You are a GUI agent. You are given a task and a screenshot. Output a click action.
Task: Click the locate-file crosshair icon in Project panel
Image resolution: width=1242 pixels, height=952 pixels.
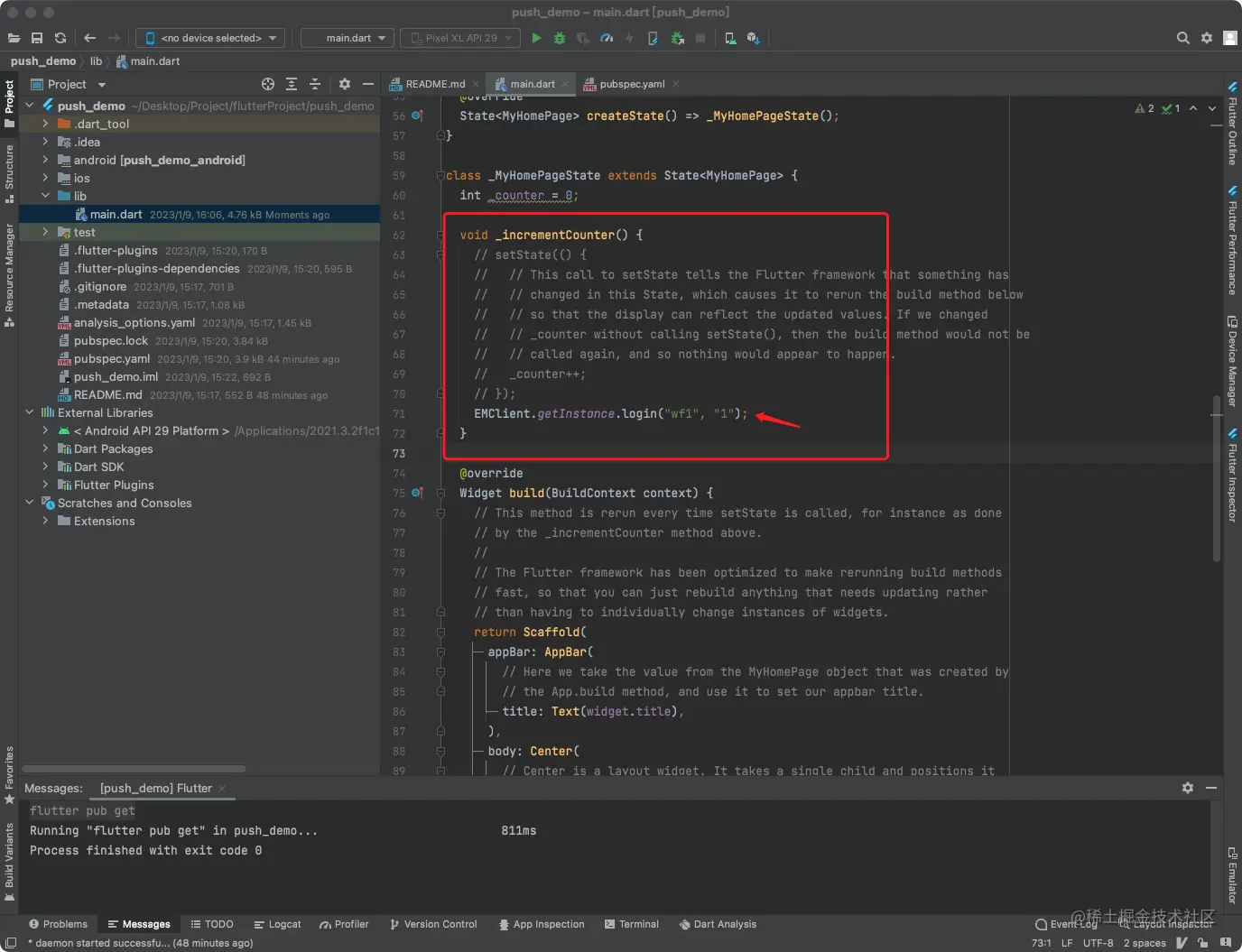pyautogui.click(x=268, y=84)
